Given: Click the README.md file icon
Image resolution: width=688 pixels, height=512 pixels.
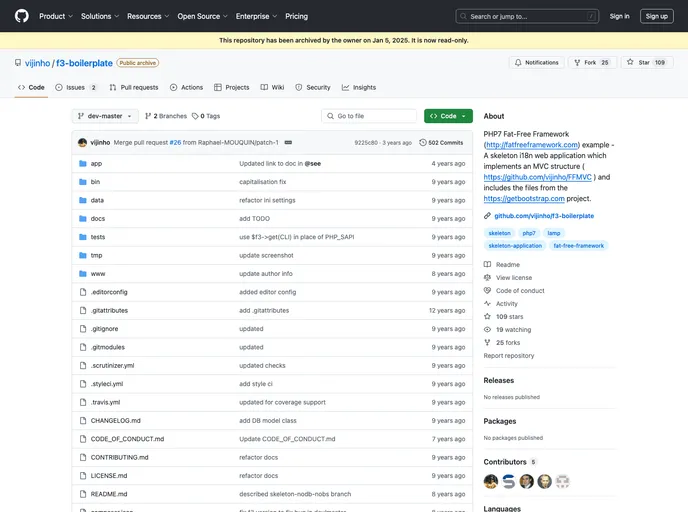Looking at the screenshot, I should click(82, 494).
